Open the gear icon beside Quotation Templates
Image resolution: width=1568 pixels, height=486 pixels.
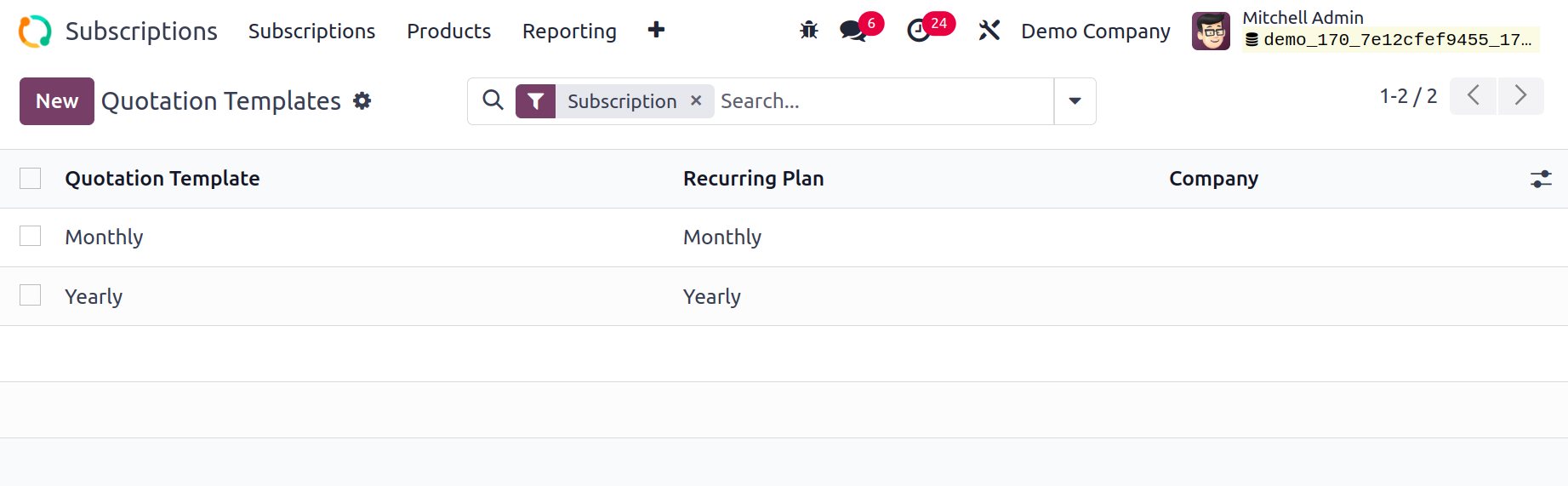coord(362,101)
